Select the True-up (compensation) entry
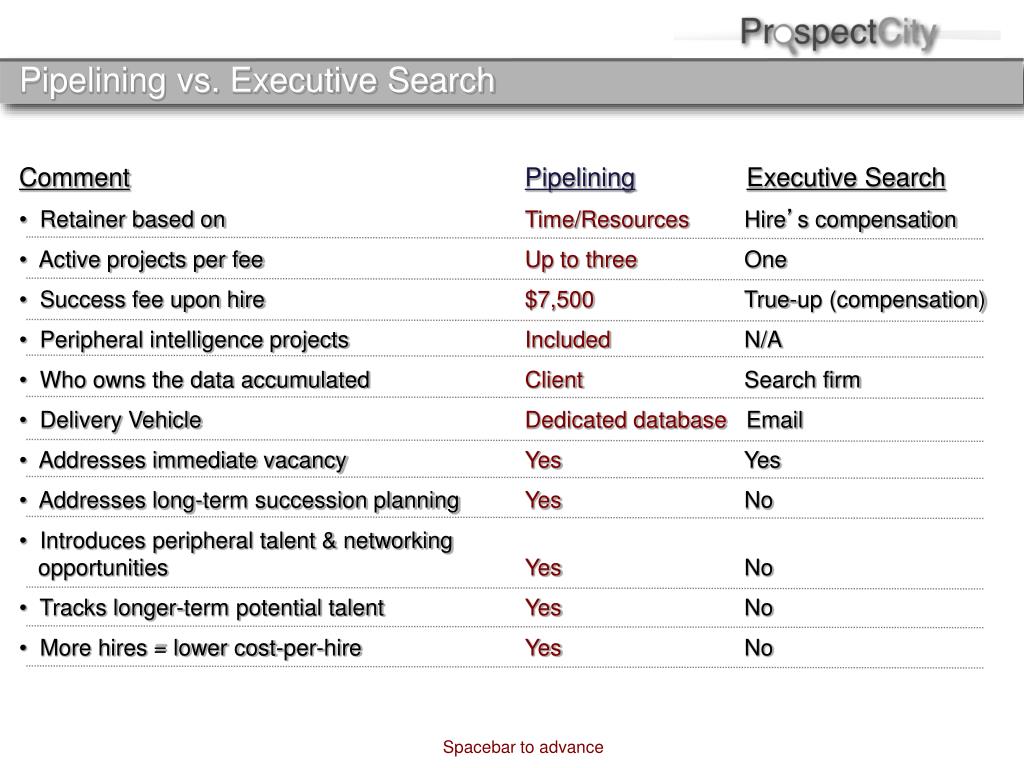 [x=865, y=300]
